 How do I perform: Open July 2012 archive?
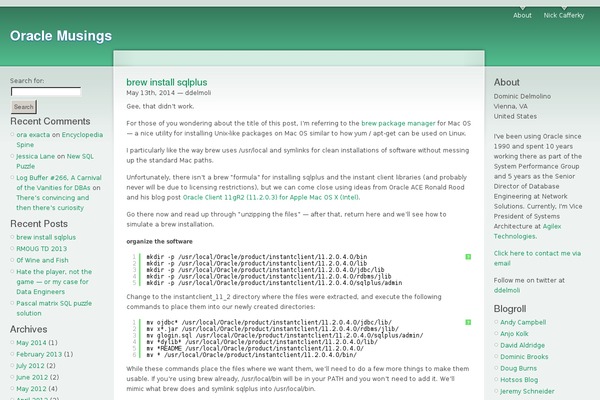tap(30, 366)
